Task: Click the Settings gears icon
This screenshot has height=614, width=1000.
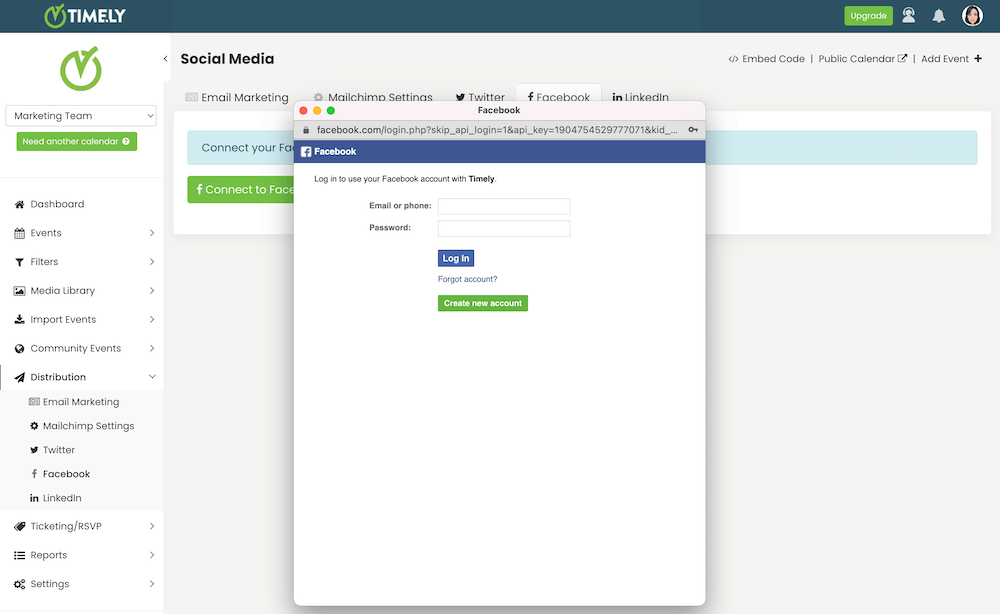Action: [19, 584]
